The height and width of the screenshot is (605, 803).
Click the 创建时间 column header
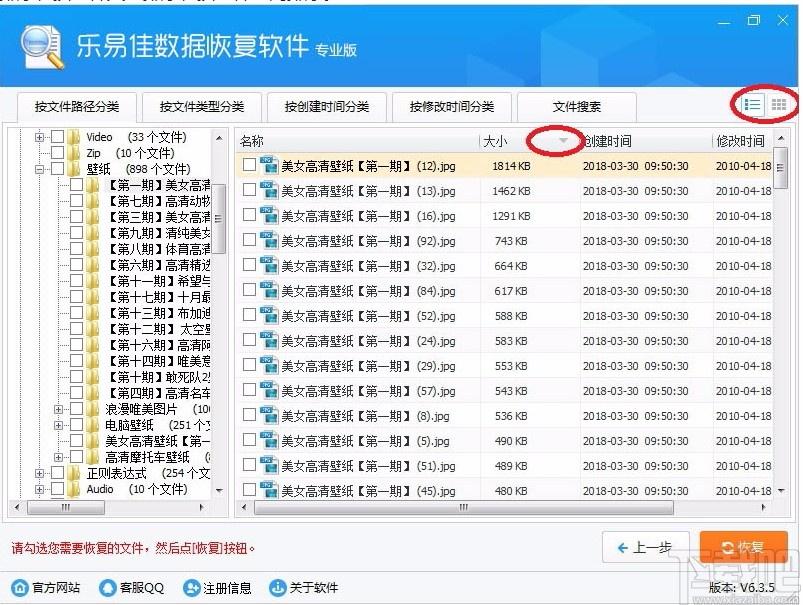point(646,141)
